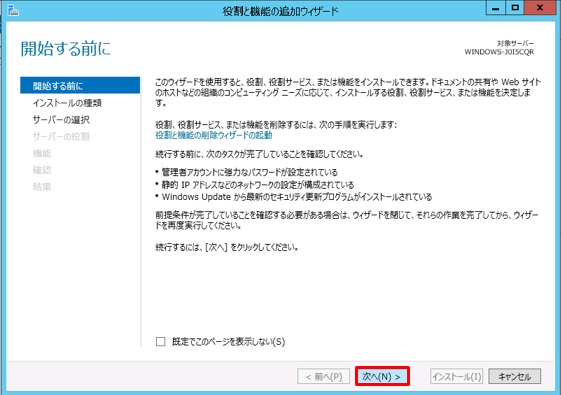
Task: Check 既定でこのページを表示しない checkbox
Action: tap(161, 341)
